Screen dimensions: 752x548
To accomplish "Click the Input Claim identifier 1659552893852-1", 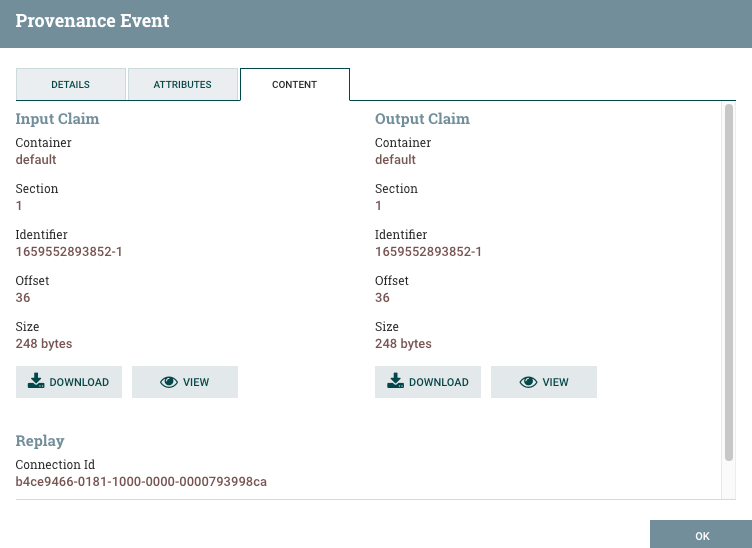I will (x=69, y=252).
